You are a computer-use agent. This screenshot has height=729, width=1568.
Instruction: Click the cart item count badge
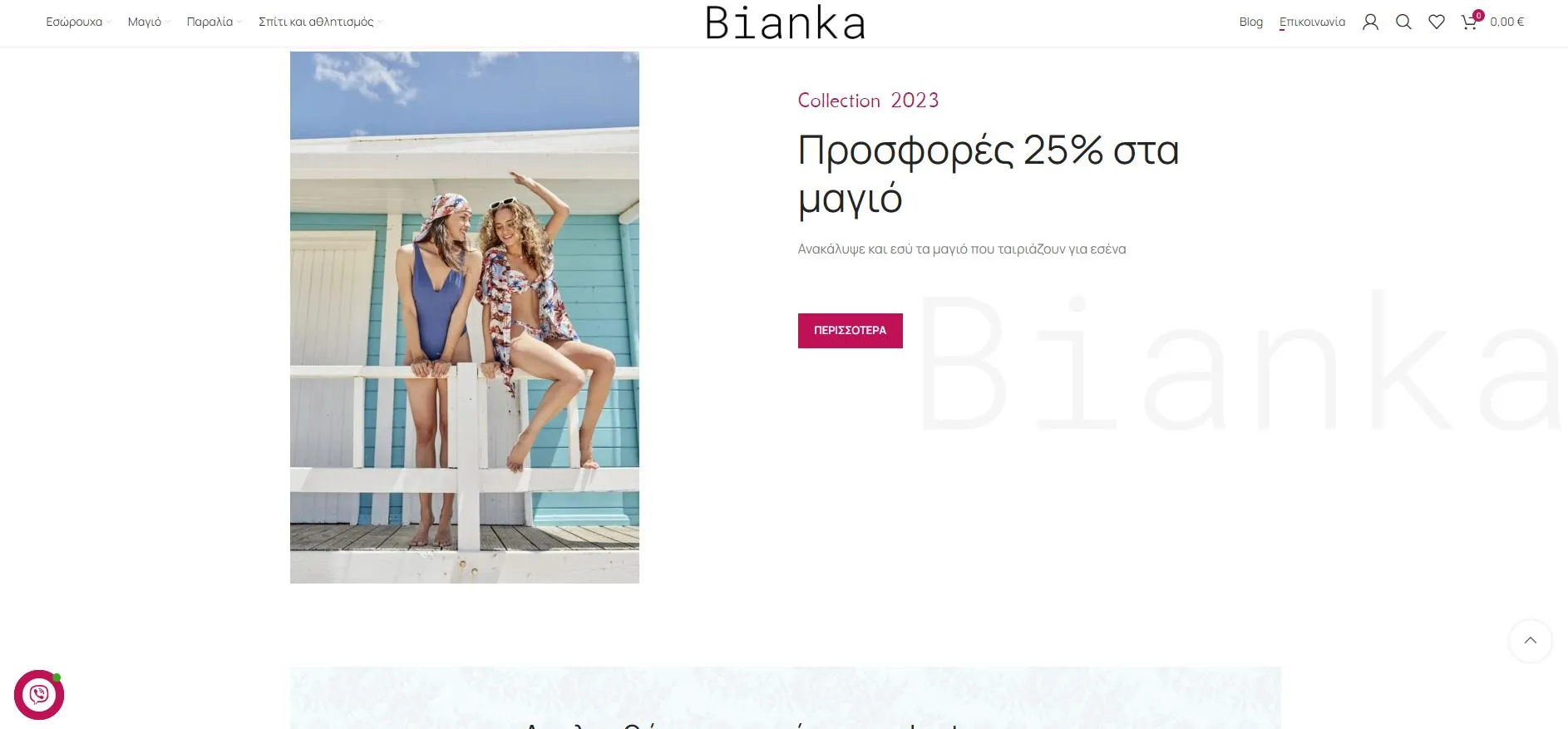[x=1478, y=15]
